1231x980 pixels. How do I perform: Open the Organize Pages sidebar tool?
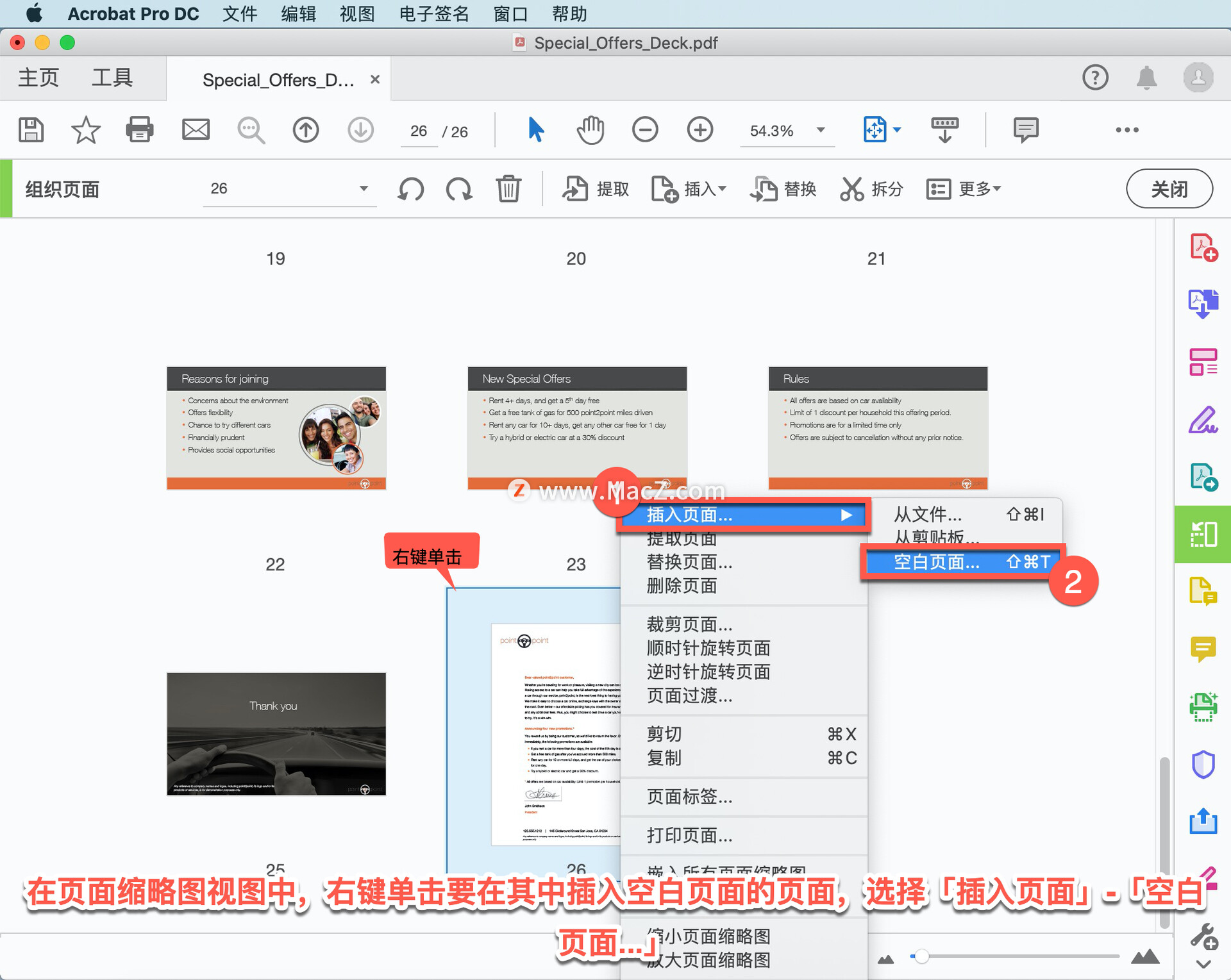click(1203, 535)
